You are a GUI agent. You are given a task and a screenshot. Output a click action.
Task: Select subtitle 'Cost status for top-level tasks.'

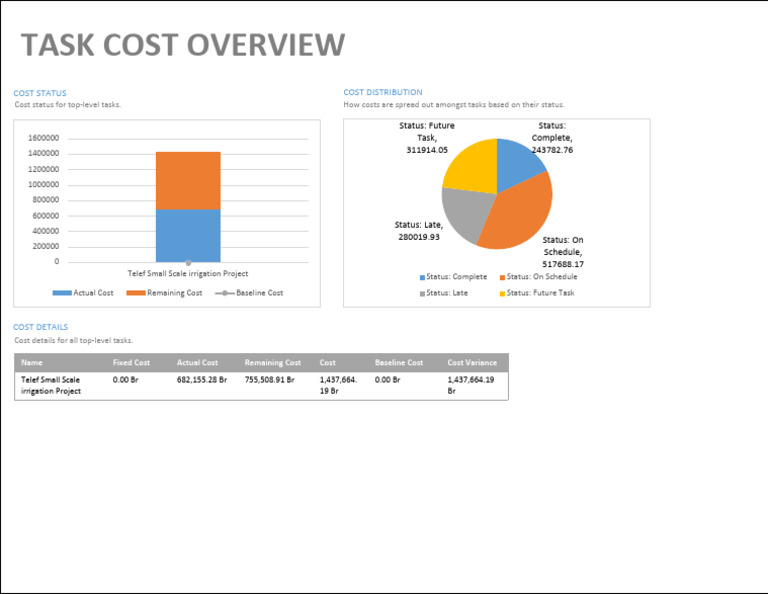[68, 104]
